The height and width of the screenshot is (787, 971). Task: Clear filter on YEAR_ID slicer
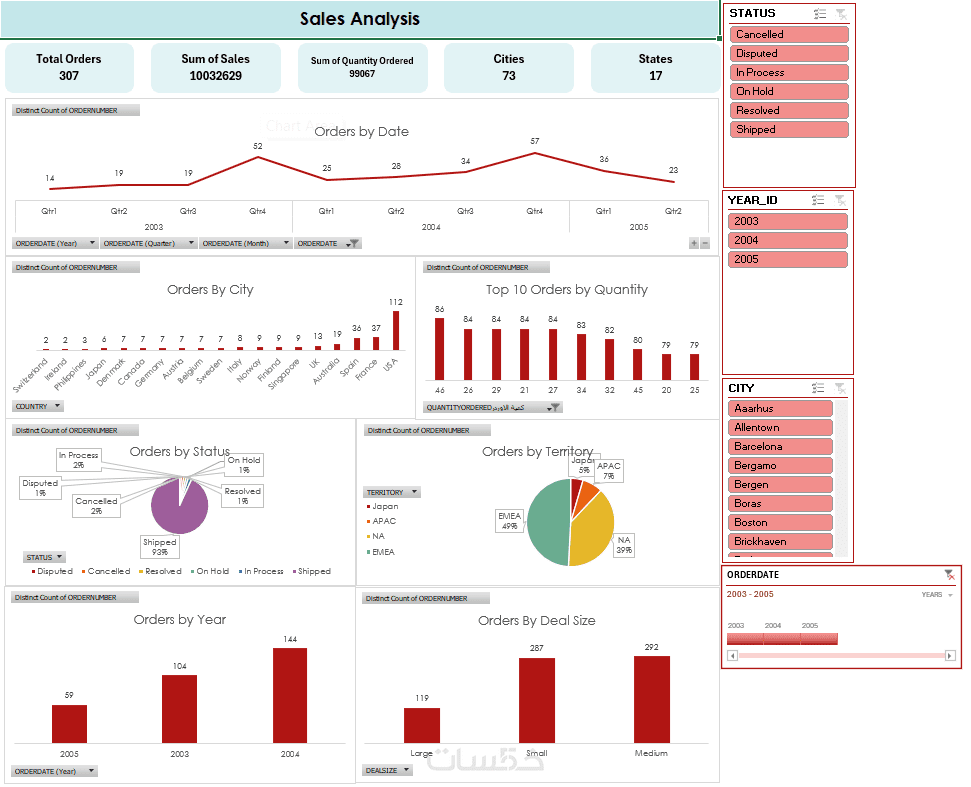[840, 200]
